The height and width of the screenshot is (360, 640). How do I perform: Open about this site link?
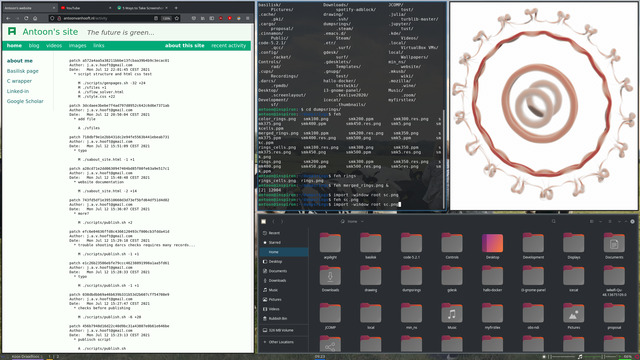pos(184,46)
